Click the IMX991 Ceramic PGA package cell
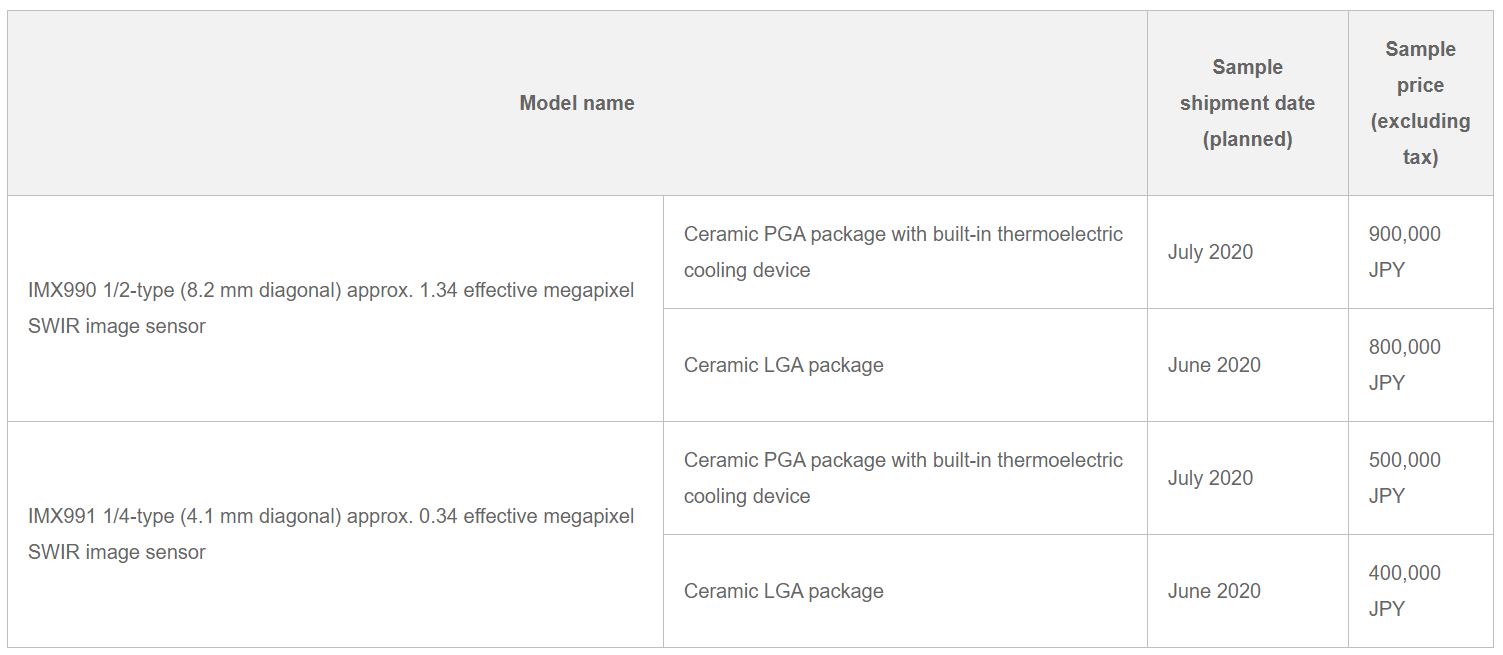This screenshot has height=655, width=1503. [903, 478]
